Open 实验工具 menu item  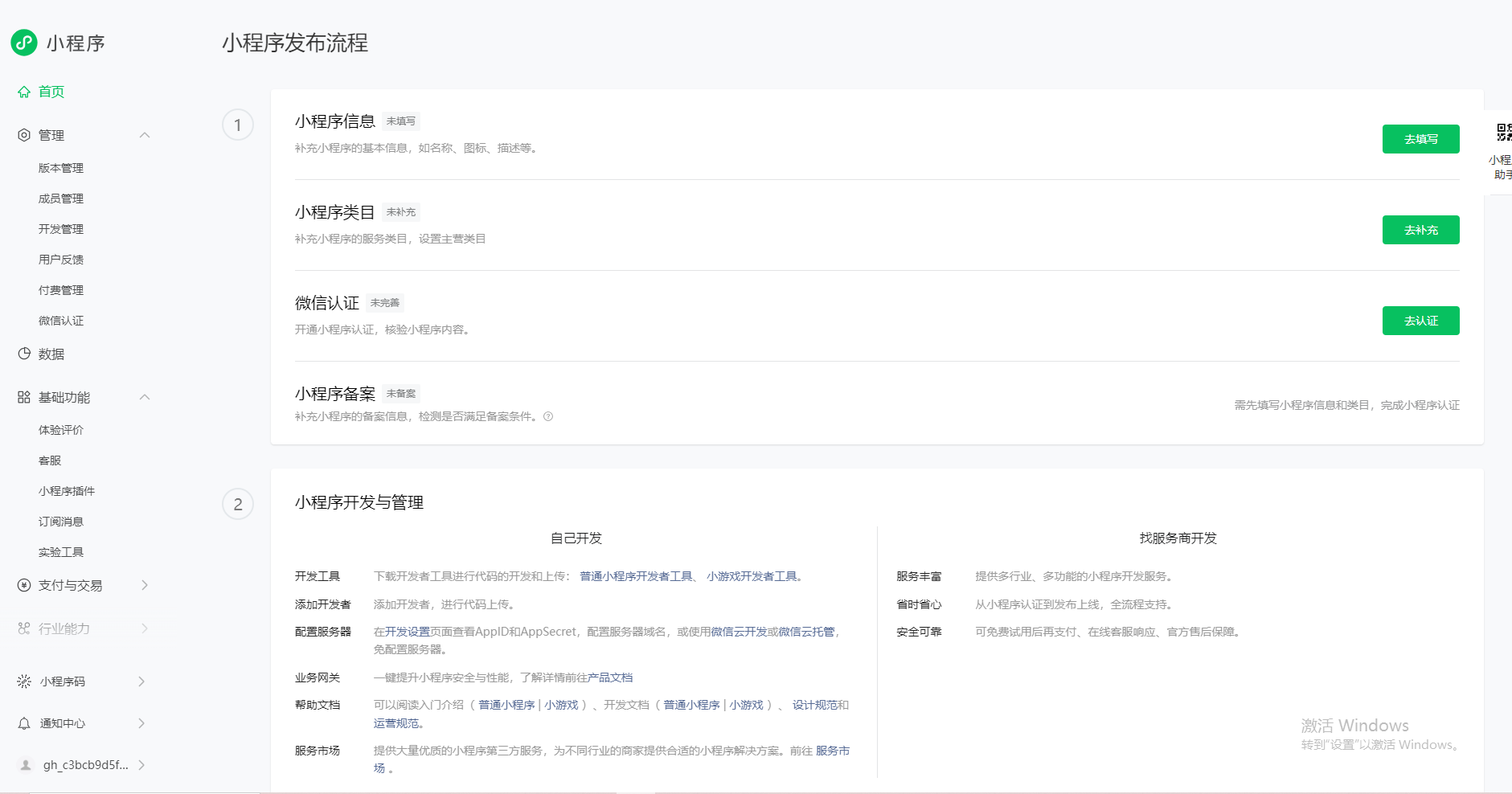pos(61,552)
